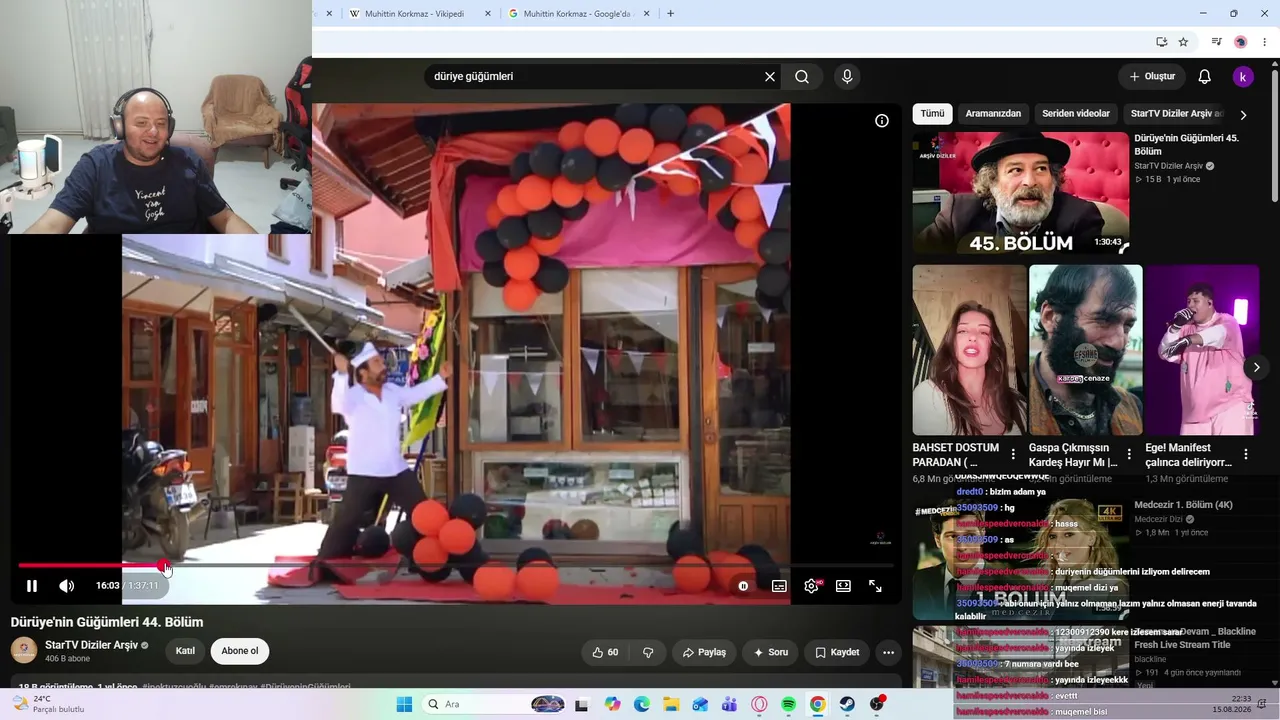Open options for Ege! Manifest short
The height and width of the screenshot is (720, 1280).
pos(1246,454)
